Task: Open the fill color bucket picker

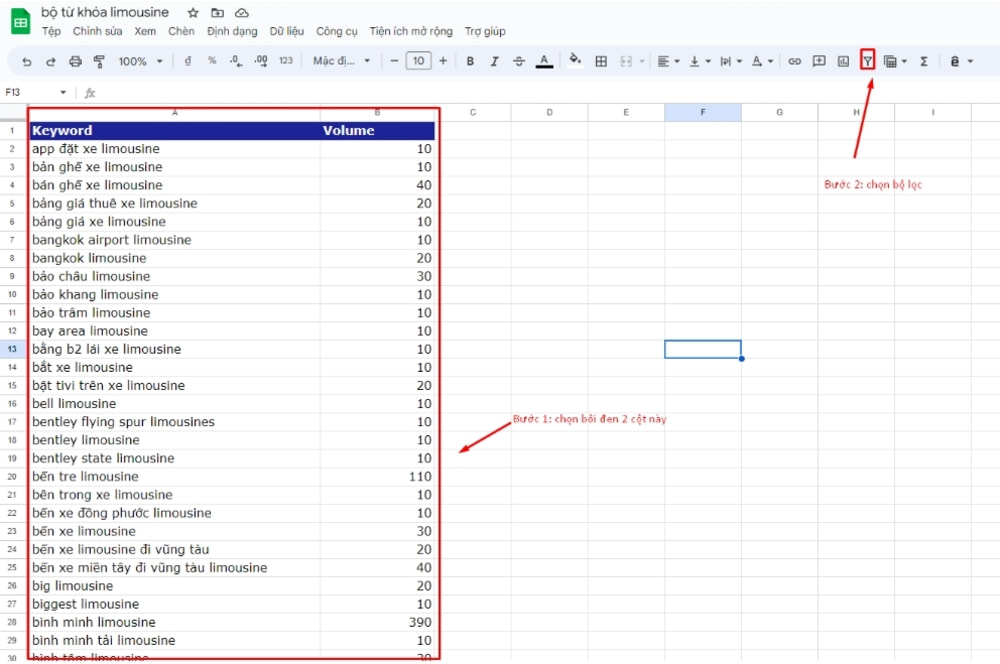Action: 575,60
